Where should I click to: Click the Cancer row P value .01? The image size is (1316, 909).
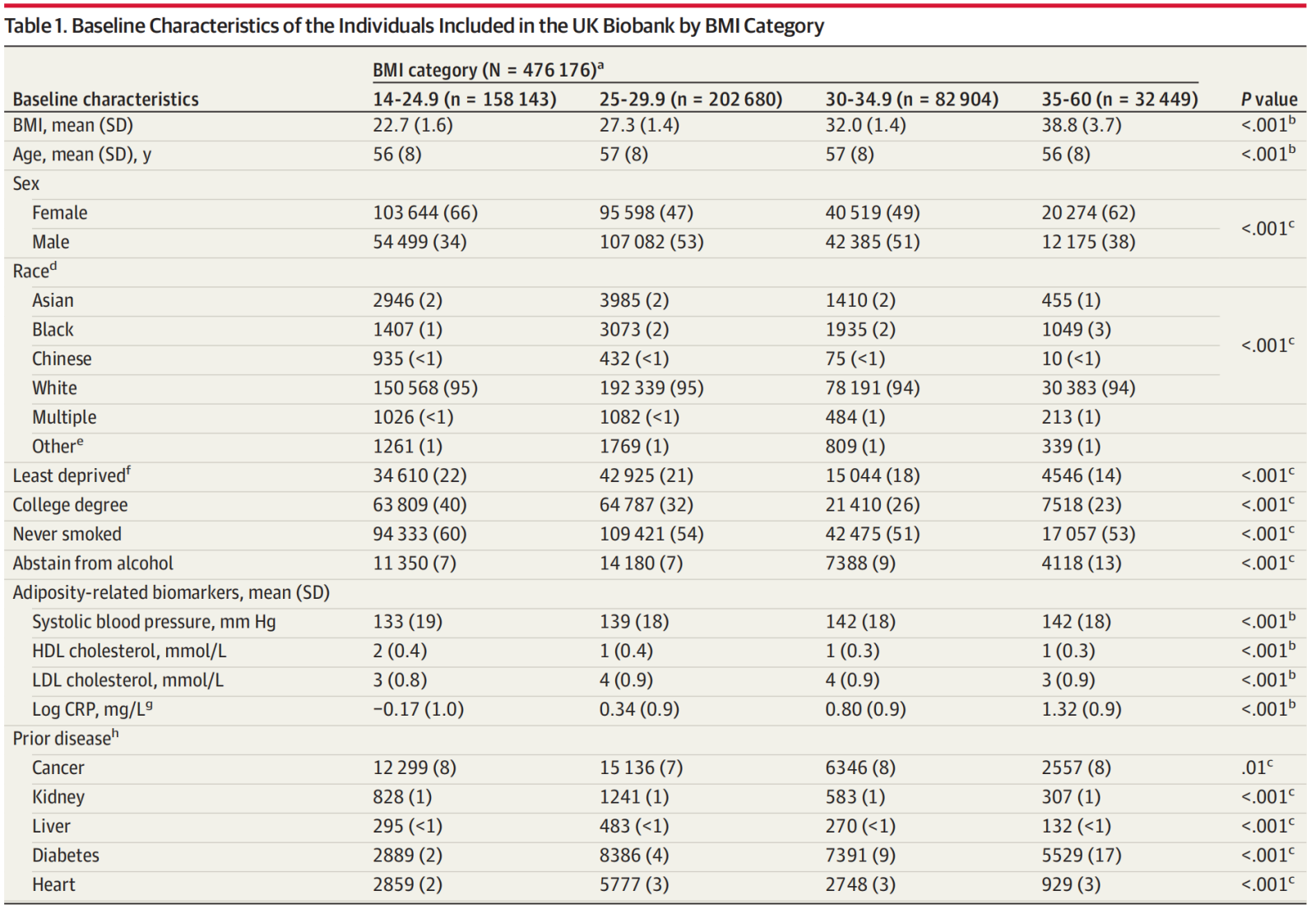1255,768
